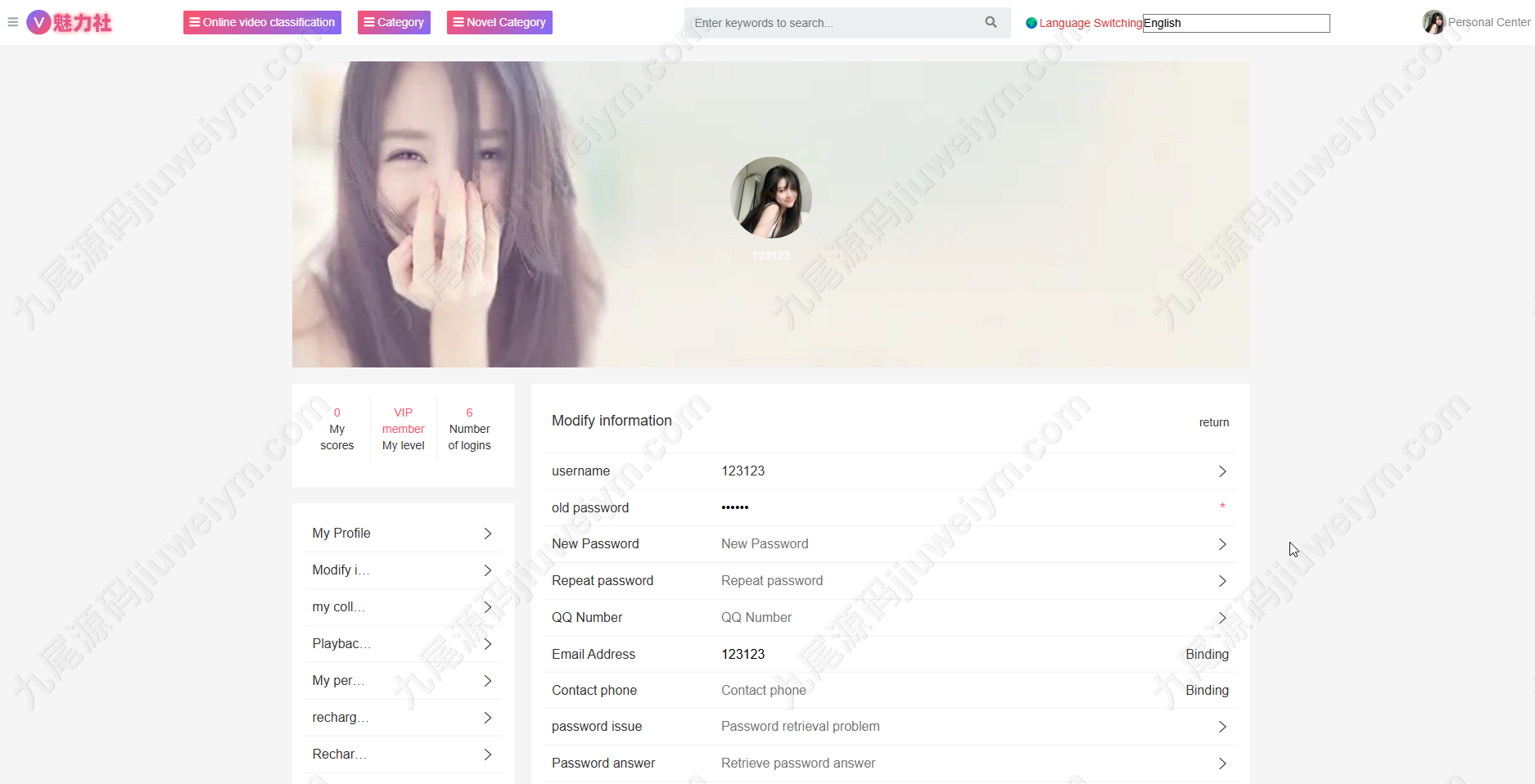This screenshot has height=784, width=1535.
Task: Expand the Playbac… sidebar entry
Action: (x=404, y=644)
